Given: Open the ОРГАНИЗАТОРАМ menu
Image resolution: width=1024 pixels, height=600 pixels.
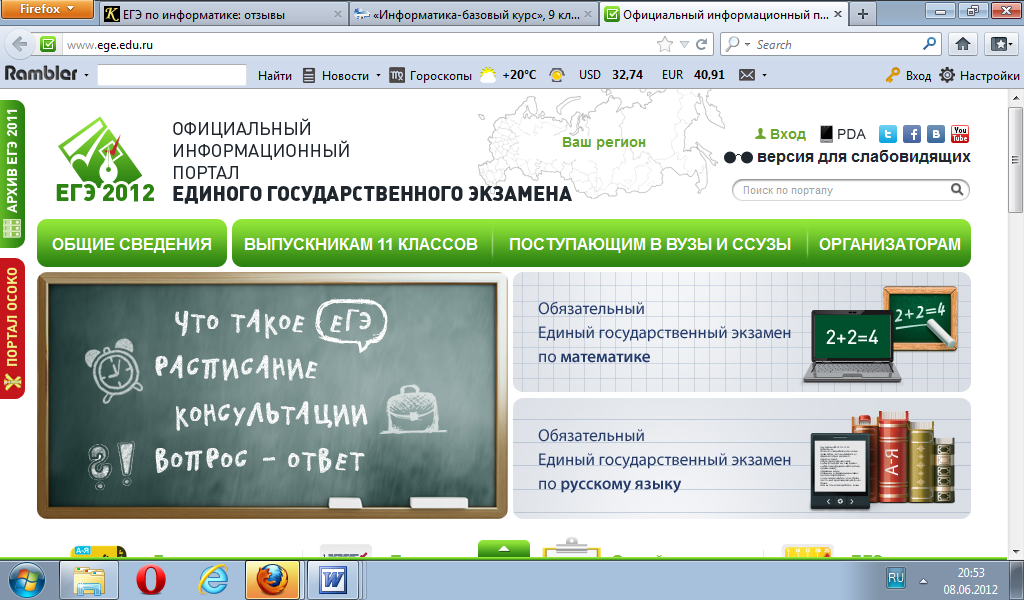Looking at the screenshot, I should coord(889,244).
